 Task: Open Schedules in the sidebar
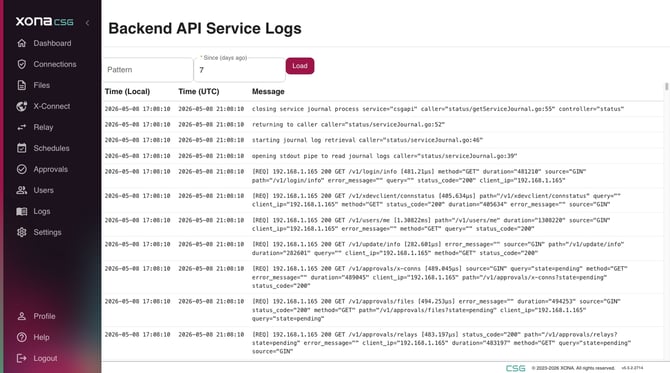point(52,148)
